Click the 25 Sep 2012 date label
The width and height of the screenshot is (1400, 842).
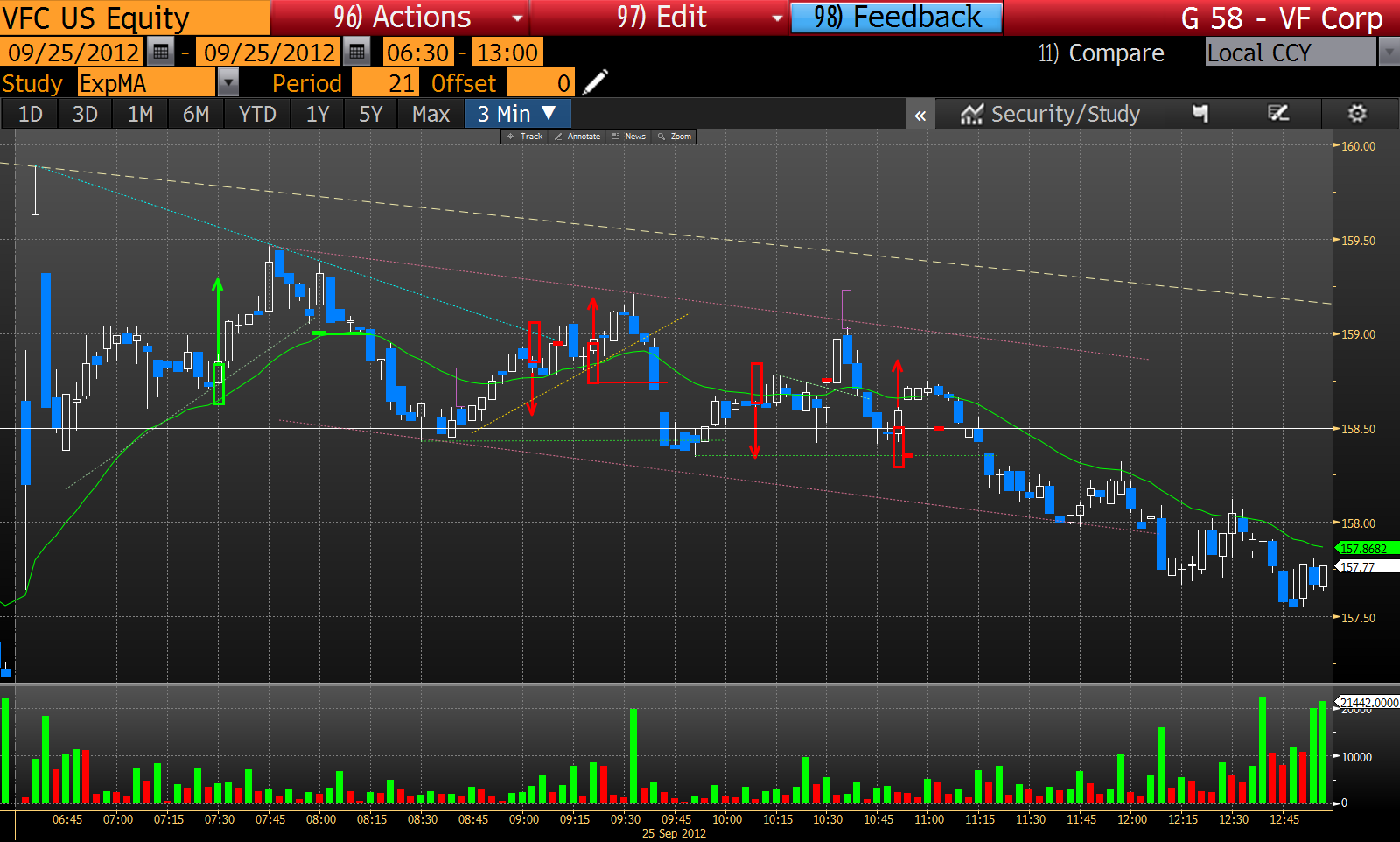pos(674,833)
